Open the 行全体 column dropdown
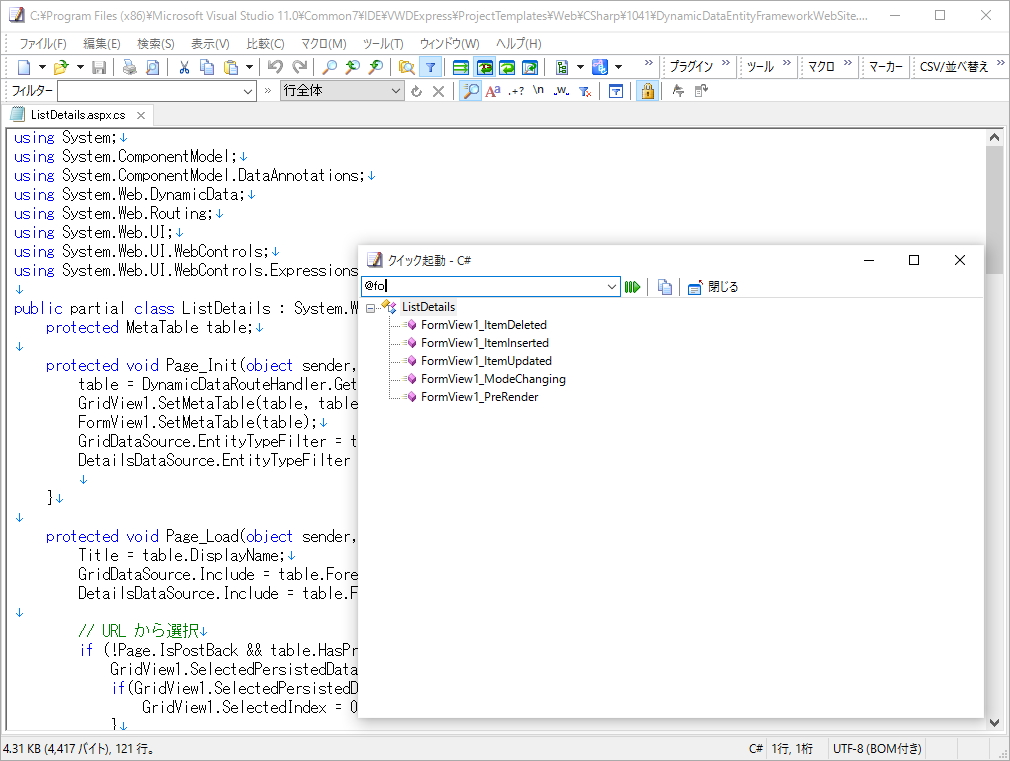This screenshot has height=761, width=1010. (395, 91)
